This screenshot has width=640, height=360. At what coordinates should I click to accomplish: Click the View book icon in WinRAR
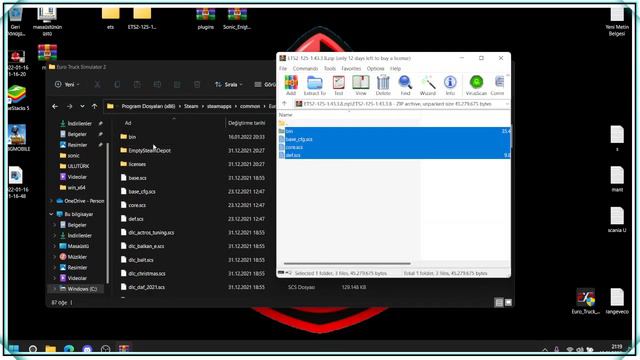pyautogui.click(x=361, y=85)
